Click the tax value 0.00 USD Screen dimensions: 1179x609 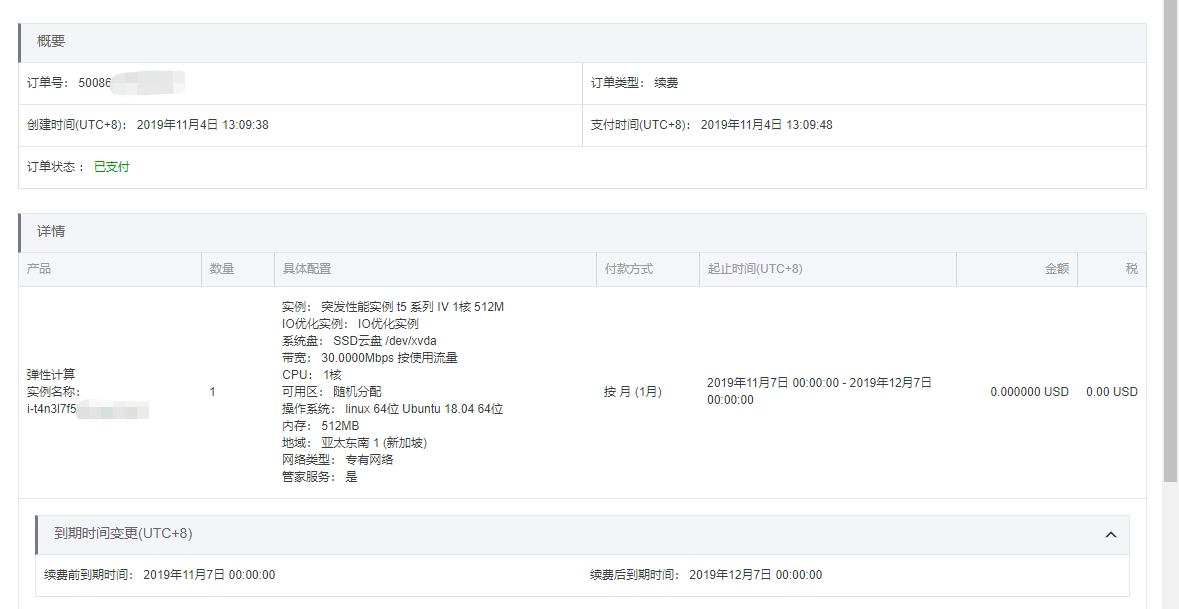point(1112,392)
